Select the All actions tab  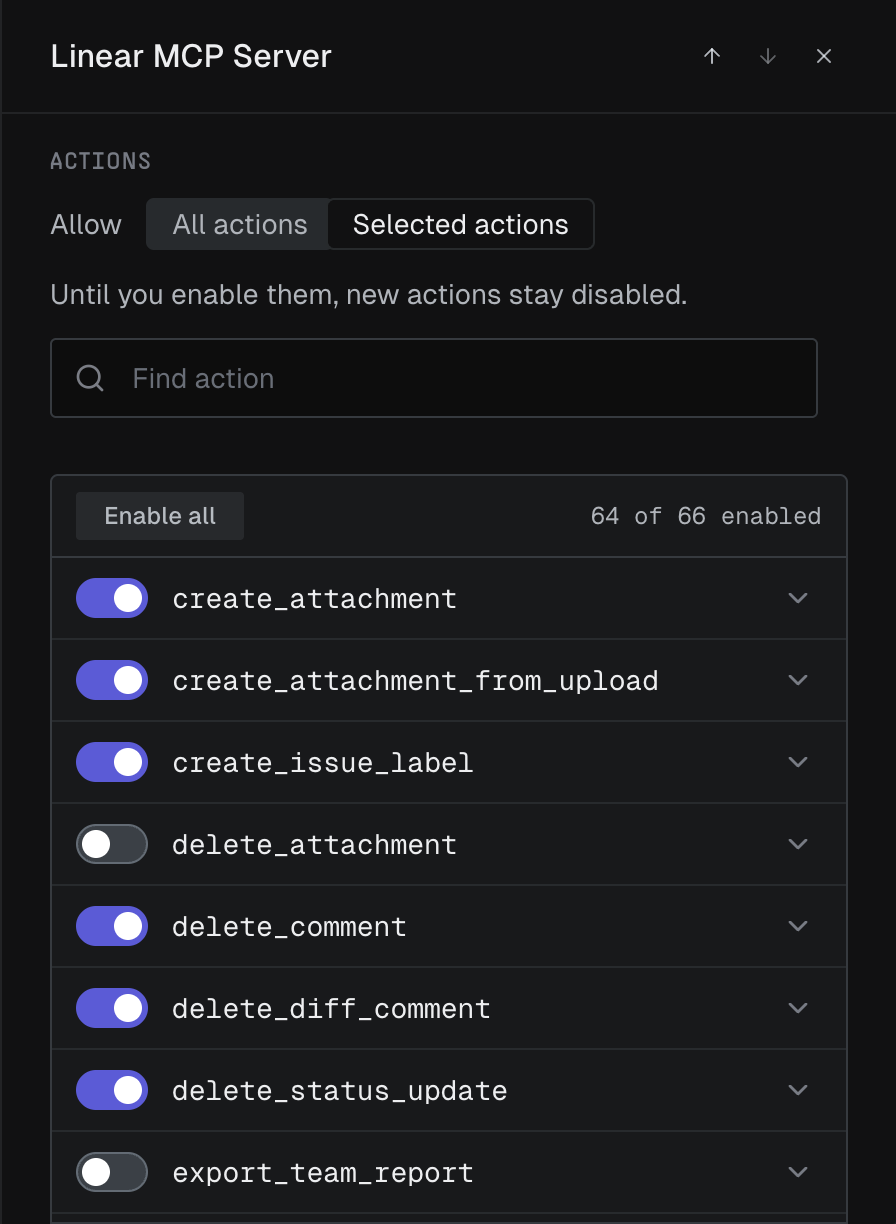[239, 224]
